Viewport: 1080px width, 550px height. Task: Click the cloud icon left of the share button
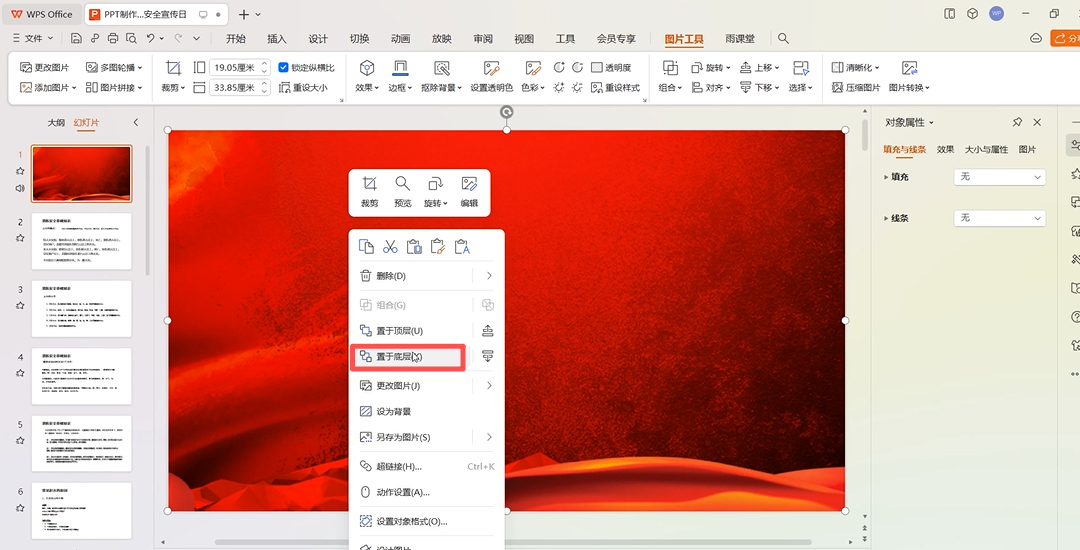[x=1035, y=39]
